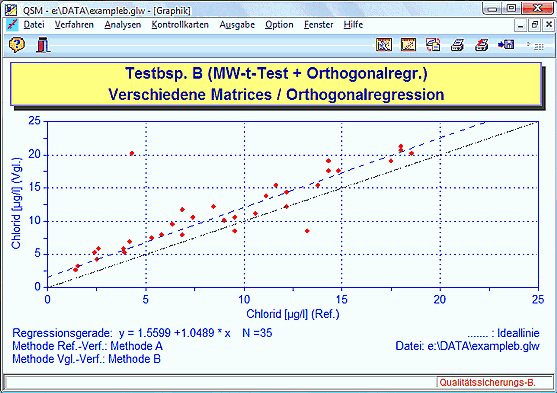Click the printer icon with red mark
This screenshot has width=557, height=393.
[482, 45]
